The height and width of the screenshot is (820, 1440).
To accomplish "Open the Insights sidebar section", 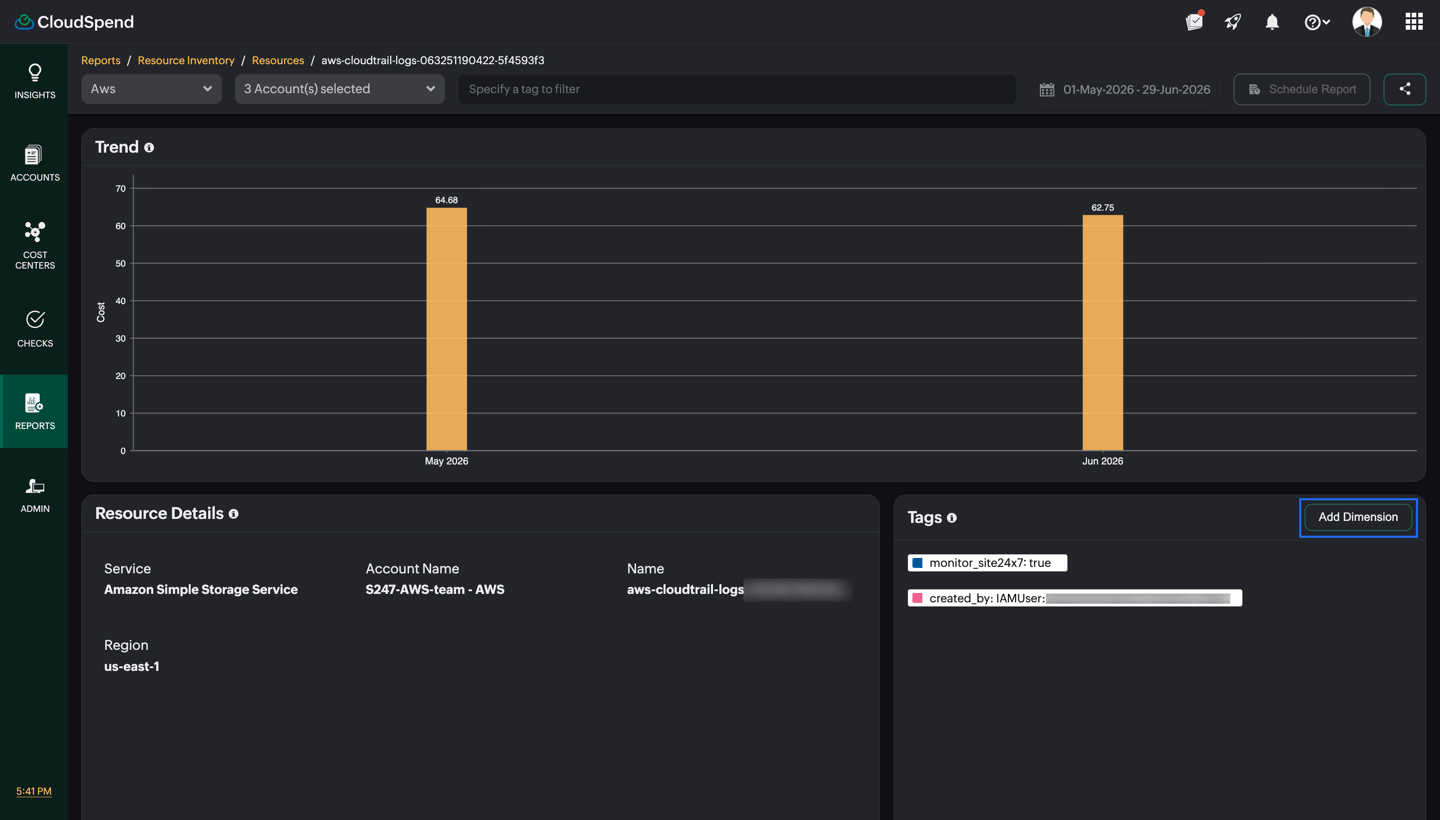I will (34, 81).
